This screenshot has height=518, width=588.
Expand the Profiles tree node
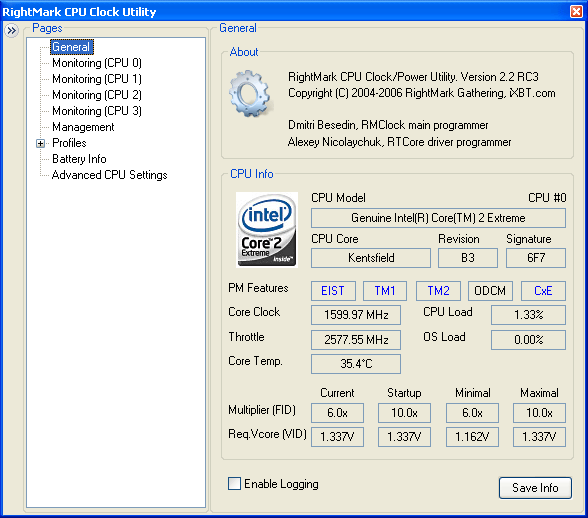coord(40,143)
